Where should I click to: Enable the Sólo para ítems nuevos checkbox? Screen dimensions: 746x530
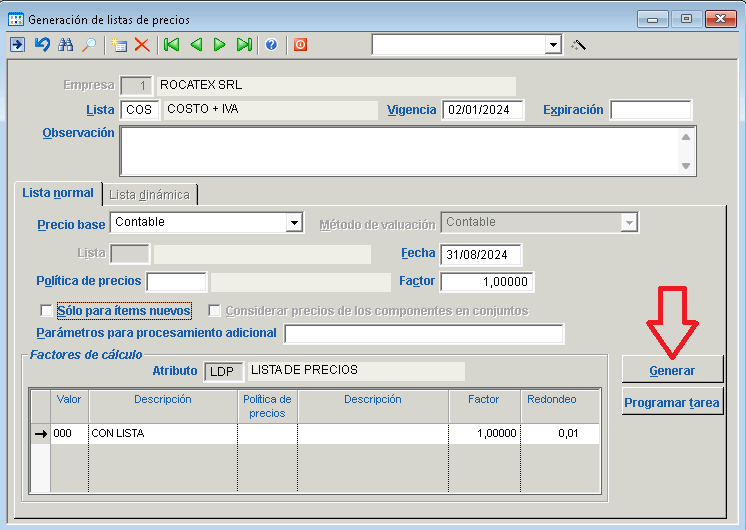pyautogui.click(x=46, y=311)
